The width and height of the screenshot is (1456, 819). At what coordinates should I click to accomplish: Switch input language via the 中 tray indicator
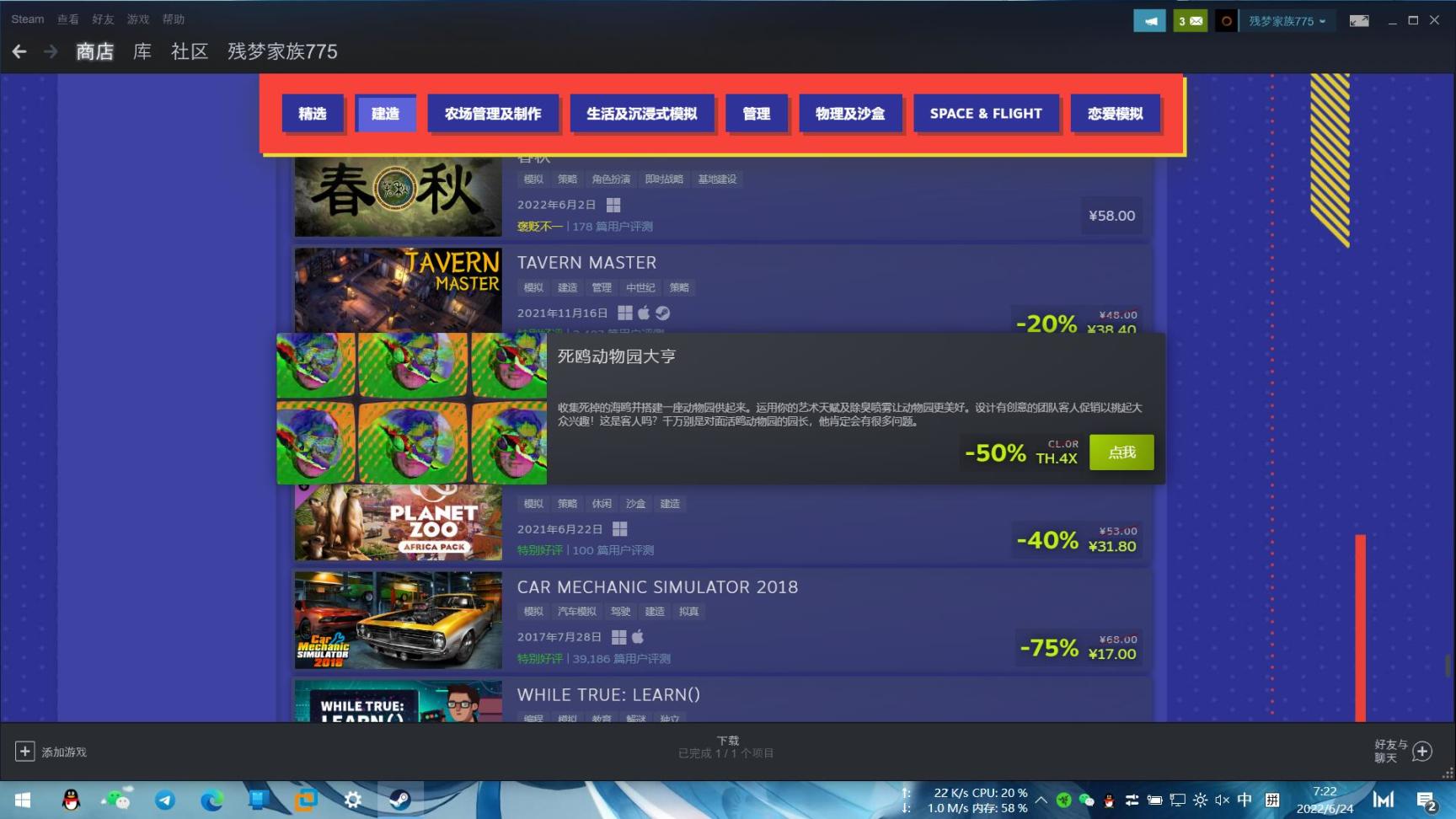click(x=1245, y=799)
